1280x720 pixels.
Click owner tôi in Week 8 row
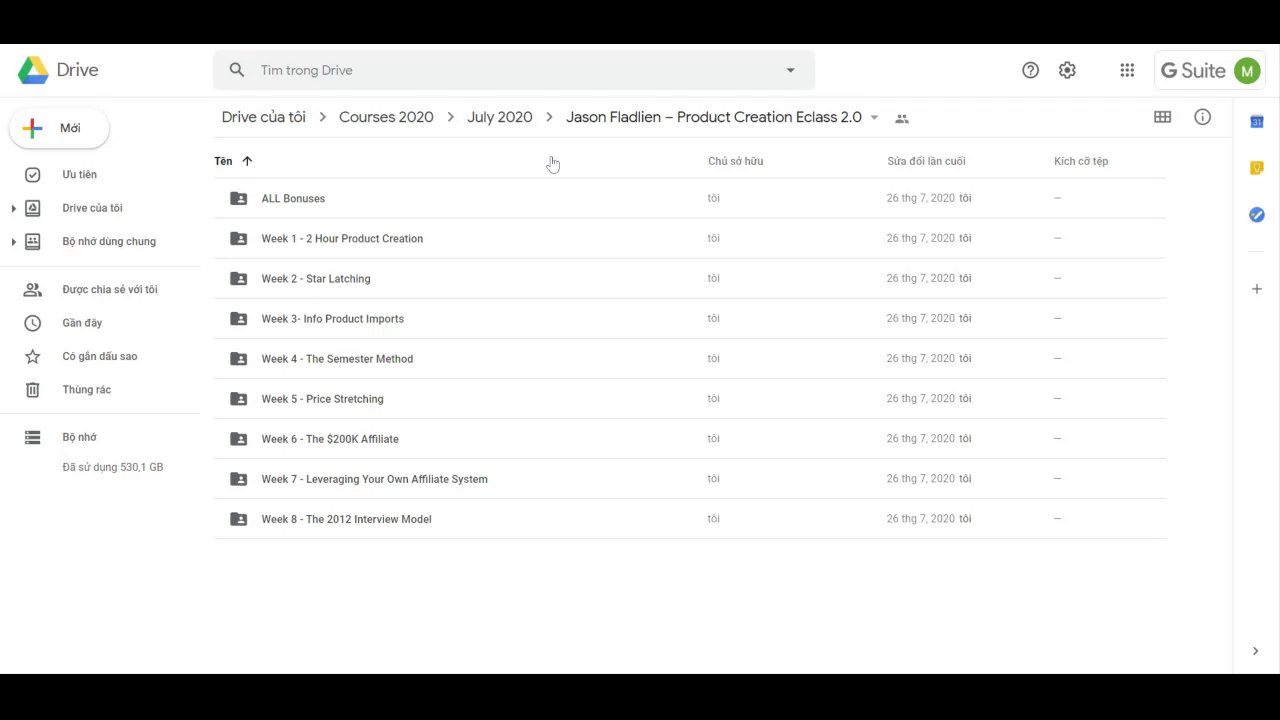point(713,518)
